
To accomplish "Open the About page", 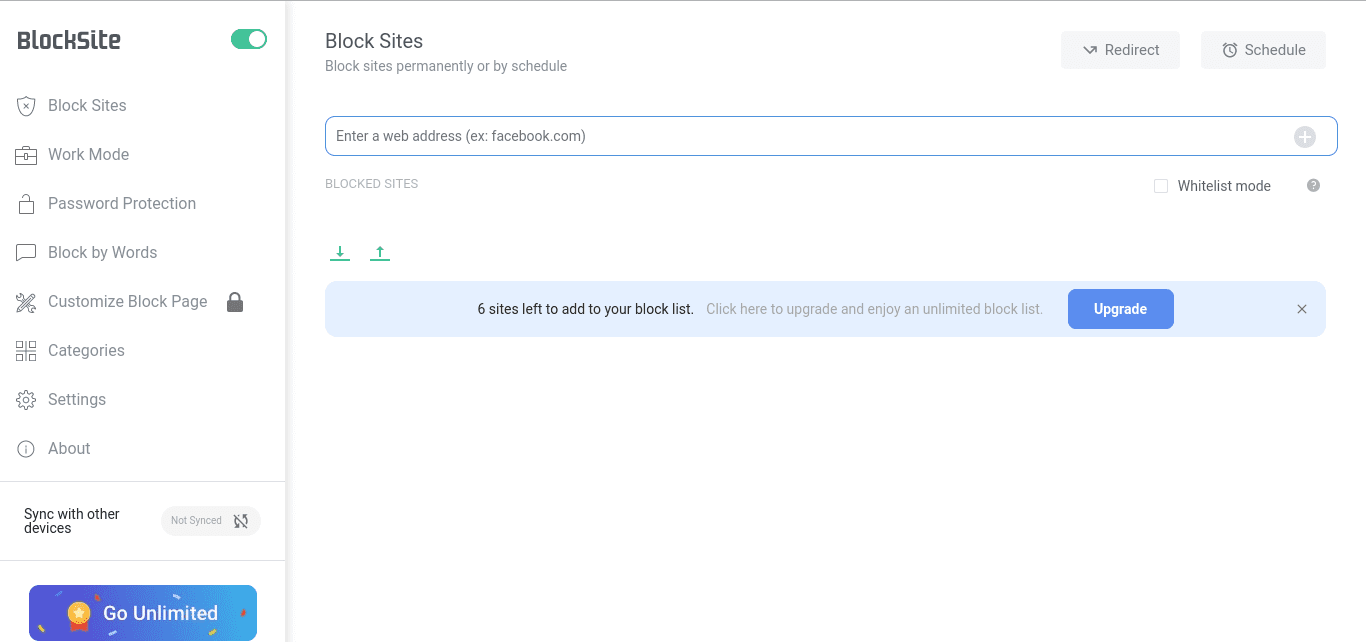I will [x=69, y=448].
